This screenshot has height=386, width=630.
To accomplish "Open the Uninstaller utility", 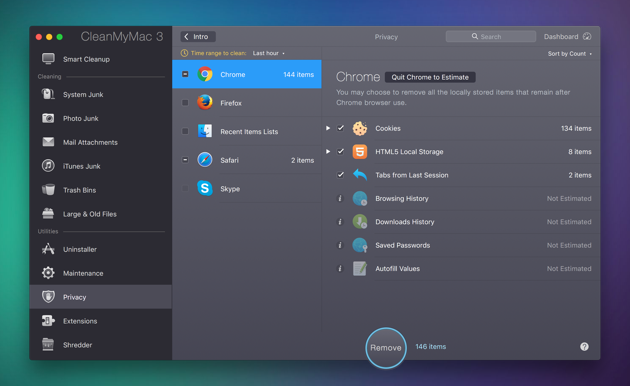I will coord(100,249).
